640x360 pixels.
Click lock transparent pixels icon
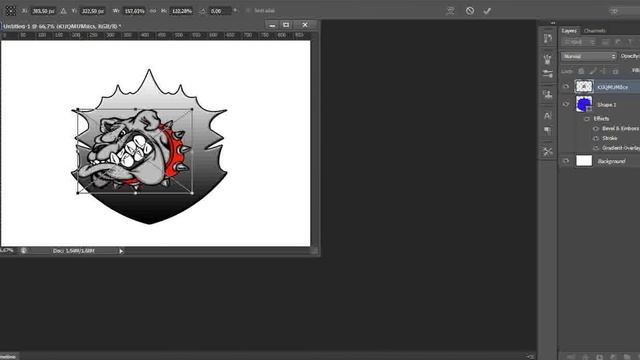(581, 71)
